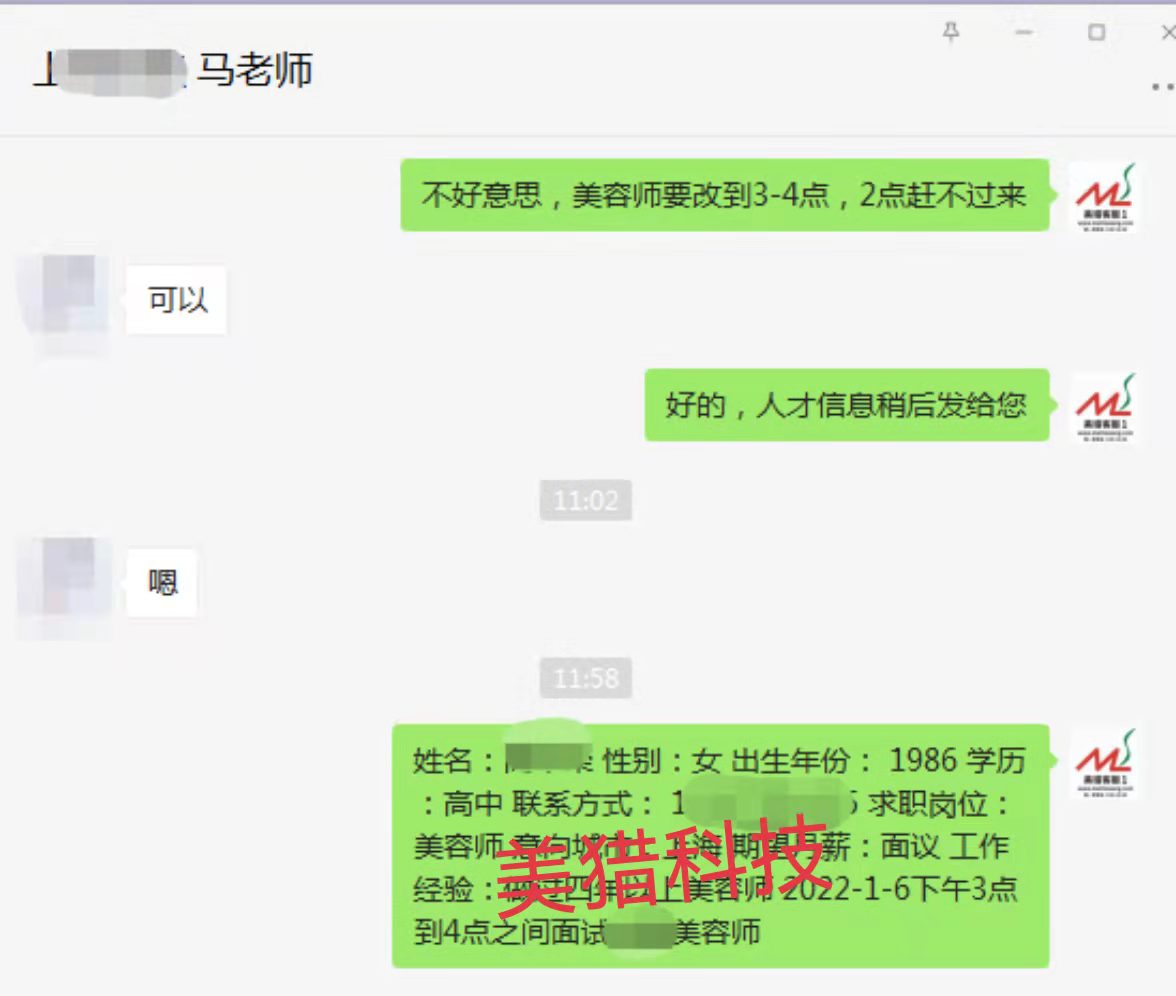Close the chat window

coord(1168,32)
